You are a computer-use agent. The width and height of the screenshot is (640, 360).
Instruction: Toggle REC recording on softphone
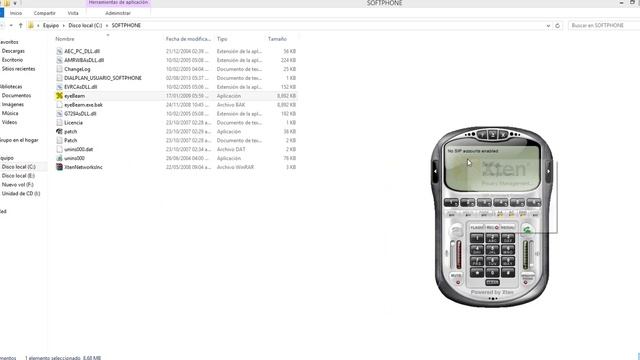coord(492,227)
